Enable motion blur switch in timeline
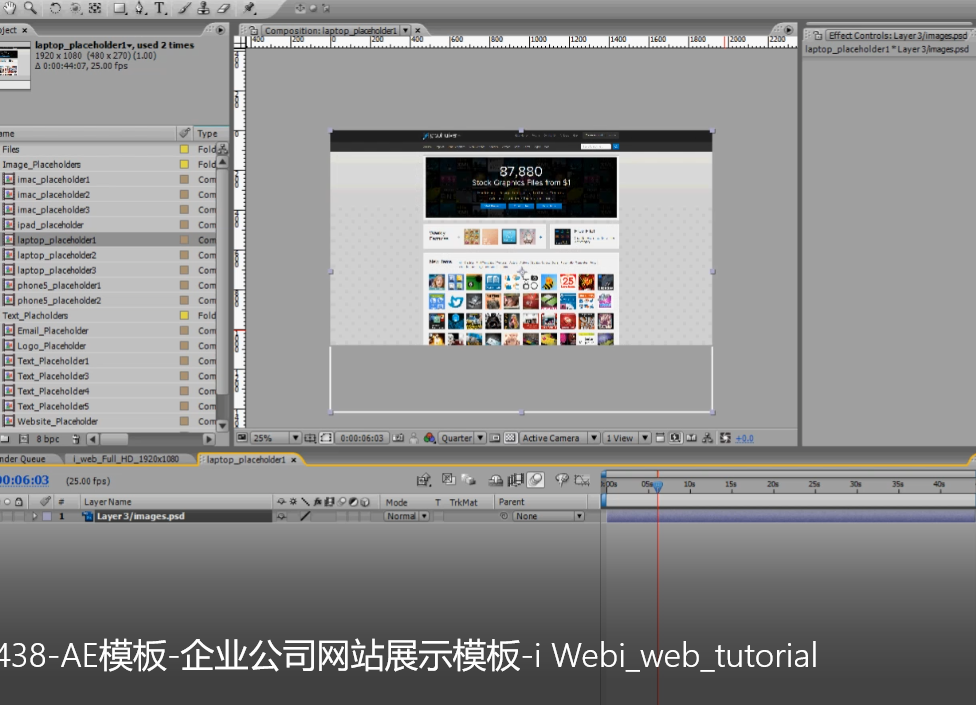Image resolution: width=976 pixels, height=705 pixels. [535, 480]
